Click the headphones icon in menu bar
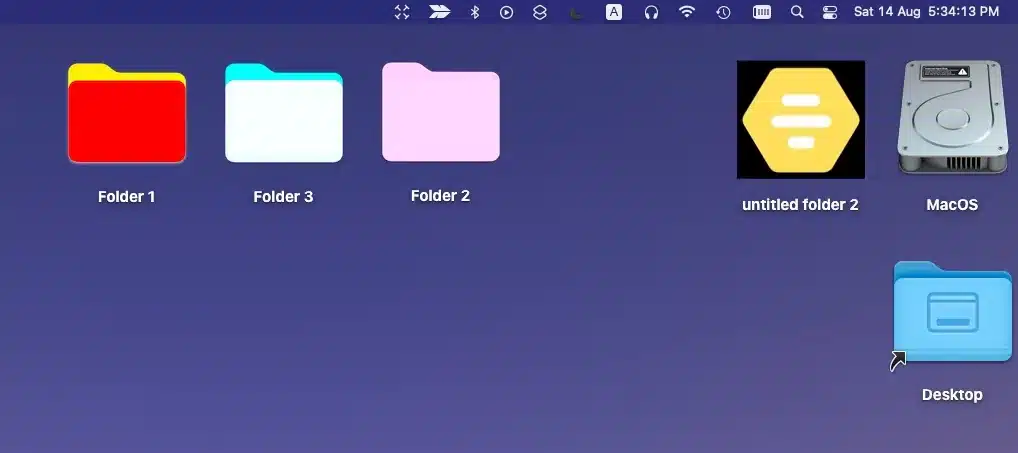This screenshot has width=1018, height=453. coord(651,12)
